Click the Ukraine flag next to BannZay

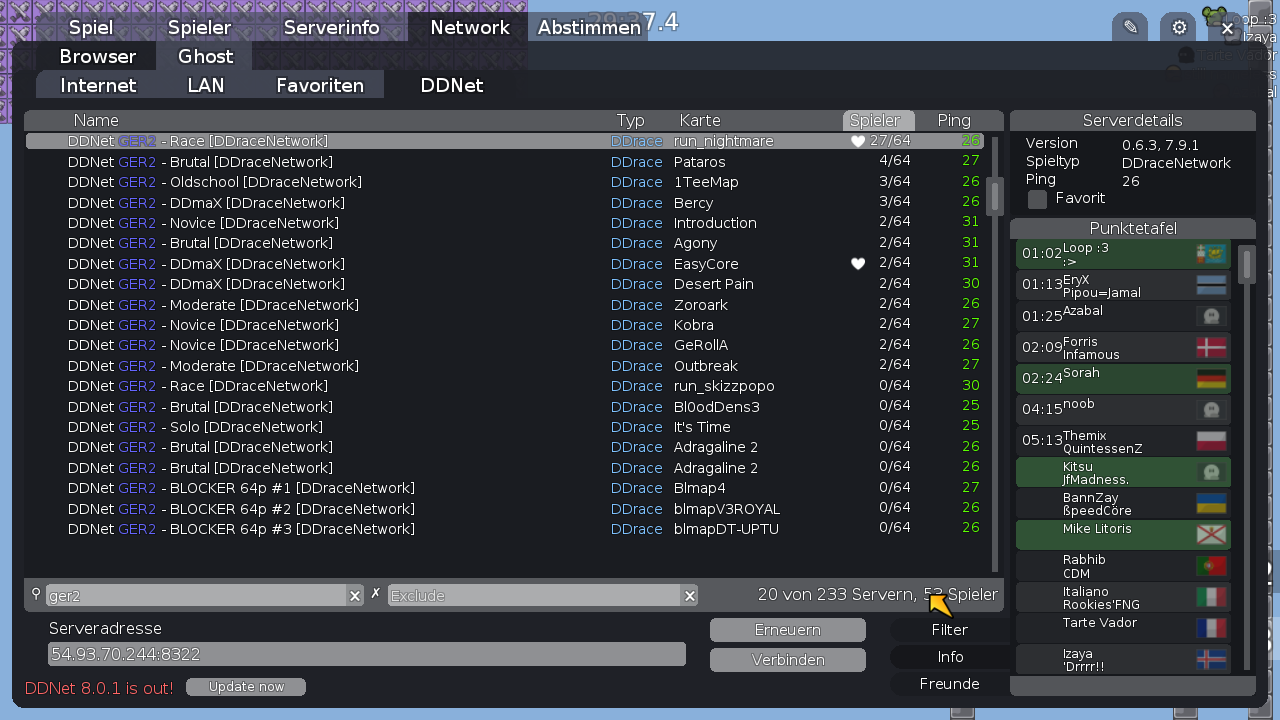[1210, 503]
